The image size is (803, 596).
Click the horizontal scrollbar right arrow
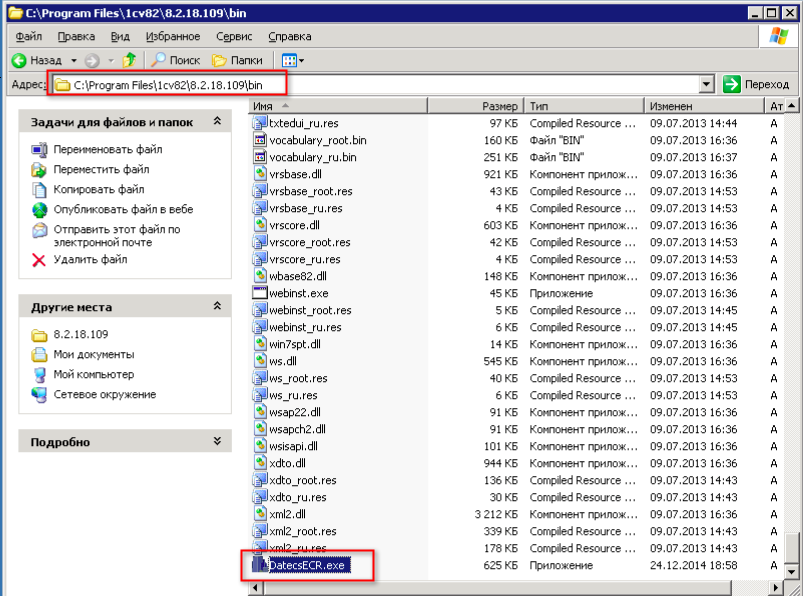pyautogui.click(x=777, y=588)
